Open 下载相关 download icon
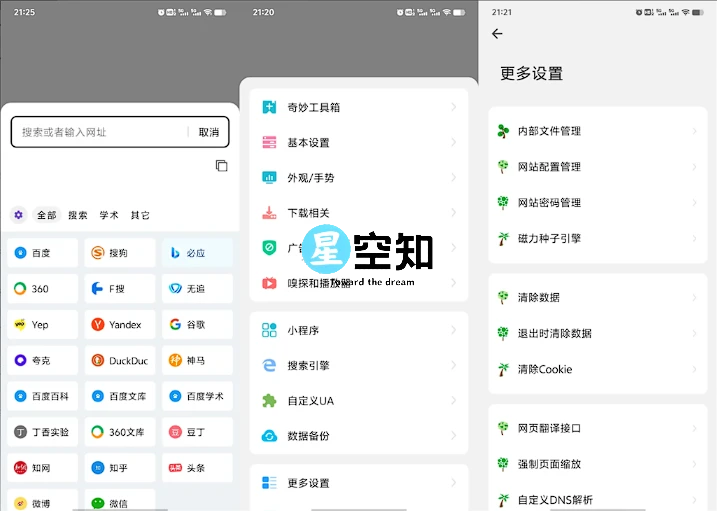 tap(269, 213)
